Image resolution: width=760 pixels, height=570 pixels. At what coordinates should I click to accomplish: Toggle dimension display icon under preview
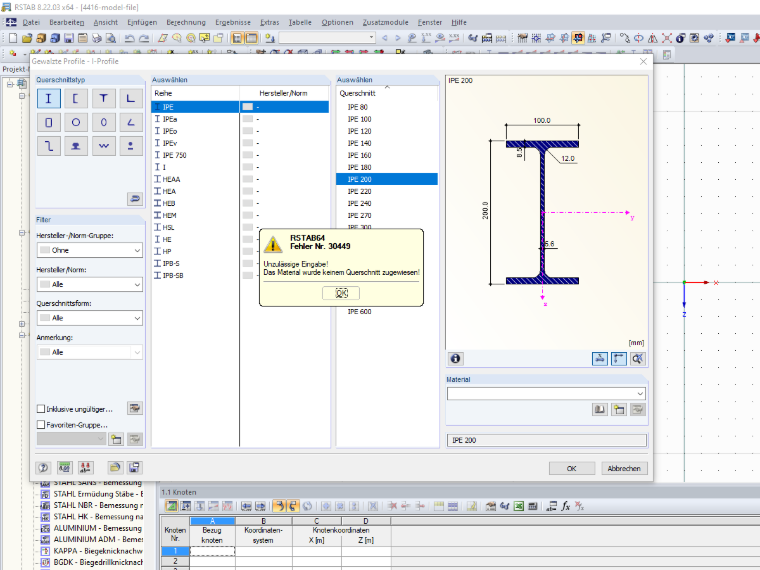pos(619,359)
